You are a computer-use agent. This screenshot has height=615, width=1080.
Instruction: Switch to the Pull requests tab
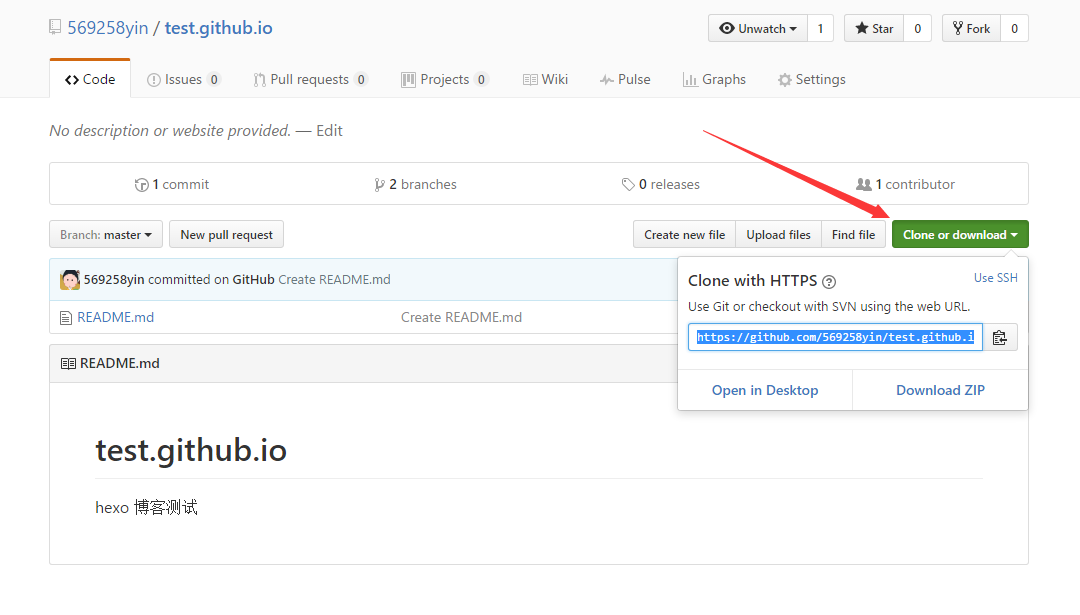coord(310,80)
